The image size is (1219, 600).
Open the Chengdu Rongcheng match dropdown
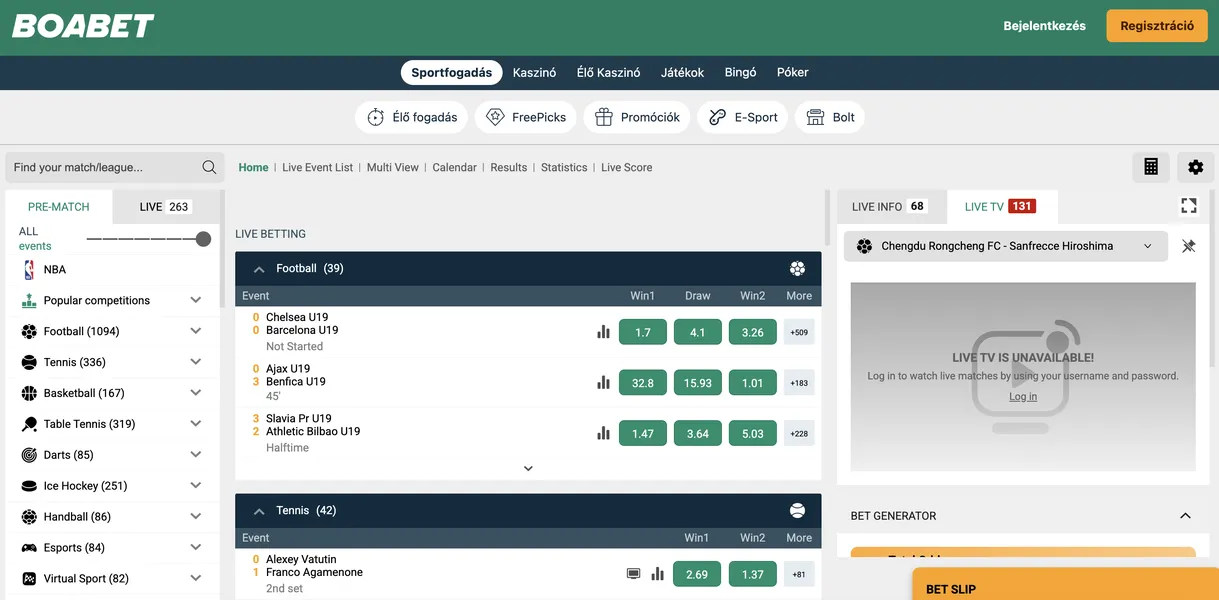(x=1005, y=246)
